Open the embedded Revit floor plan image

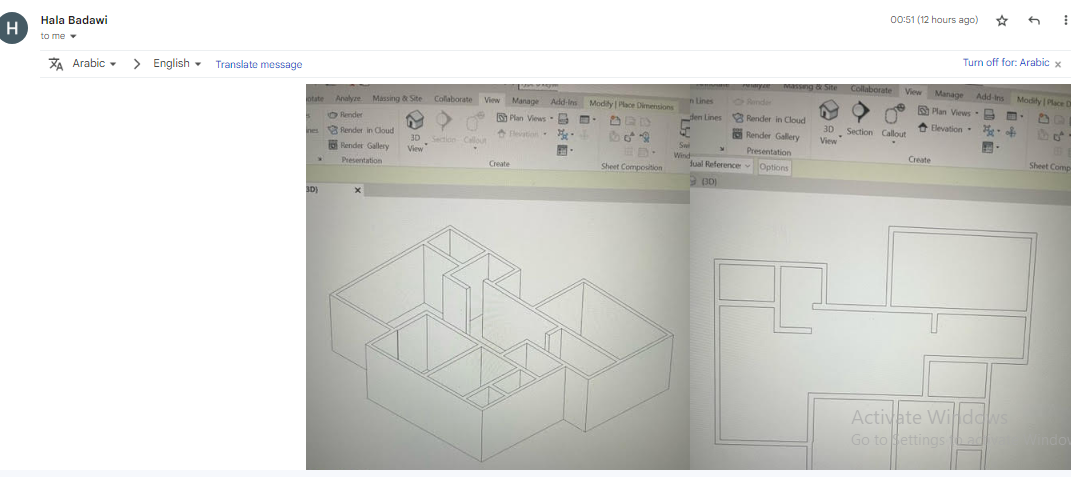(x=688, y=277)
